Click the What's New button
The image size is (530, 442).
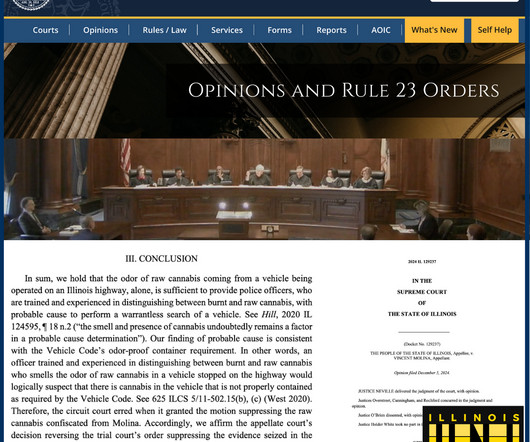point(434,30)
